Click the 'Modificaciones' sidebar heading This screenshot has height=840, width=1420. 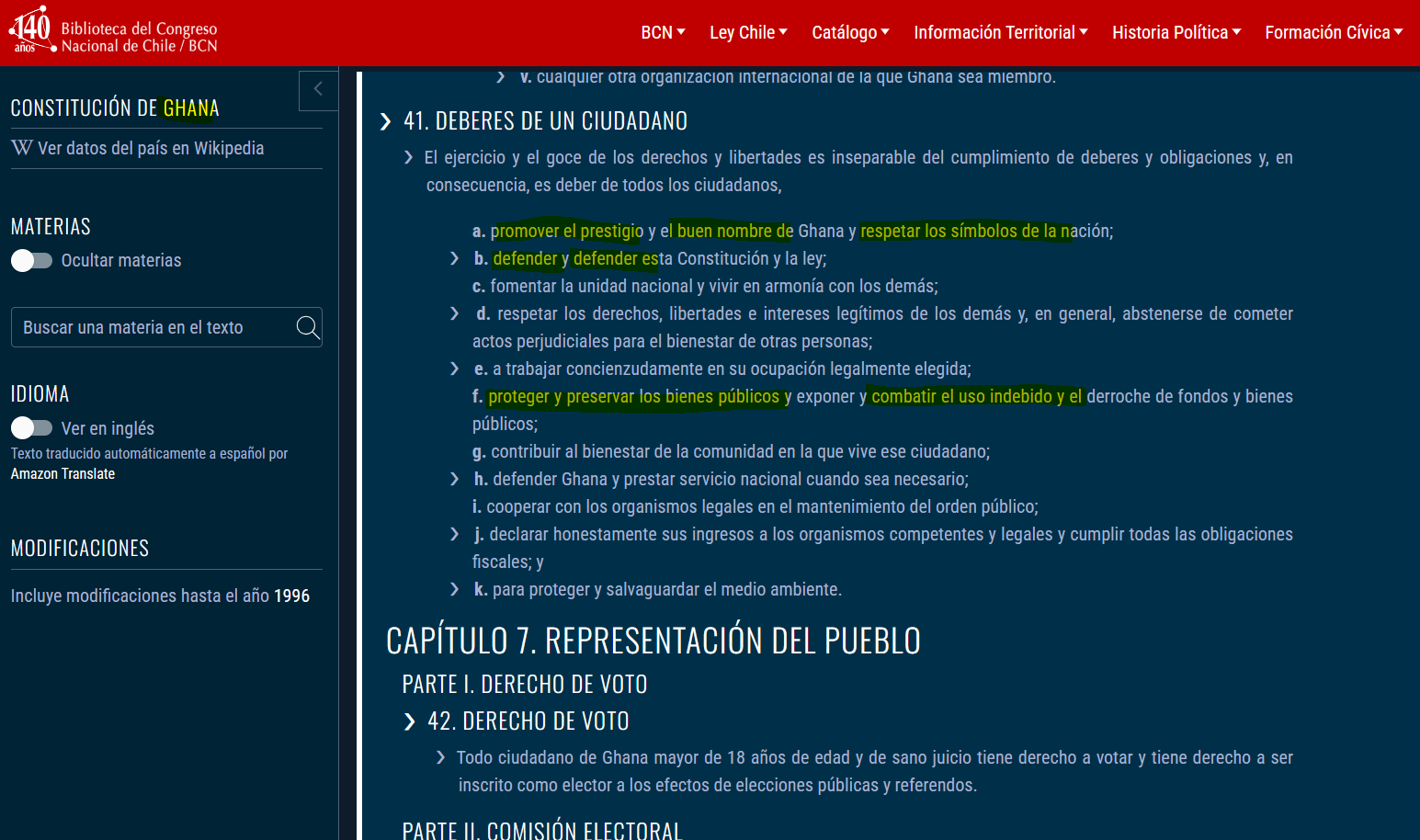coord(80,549)
